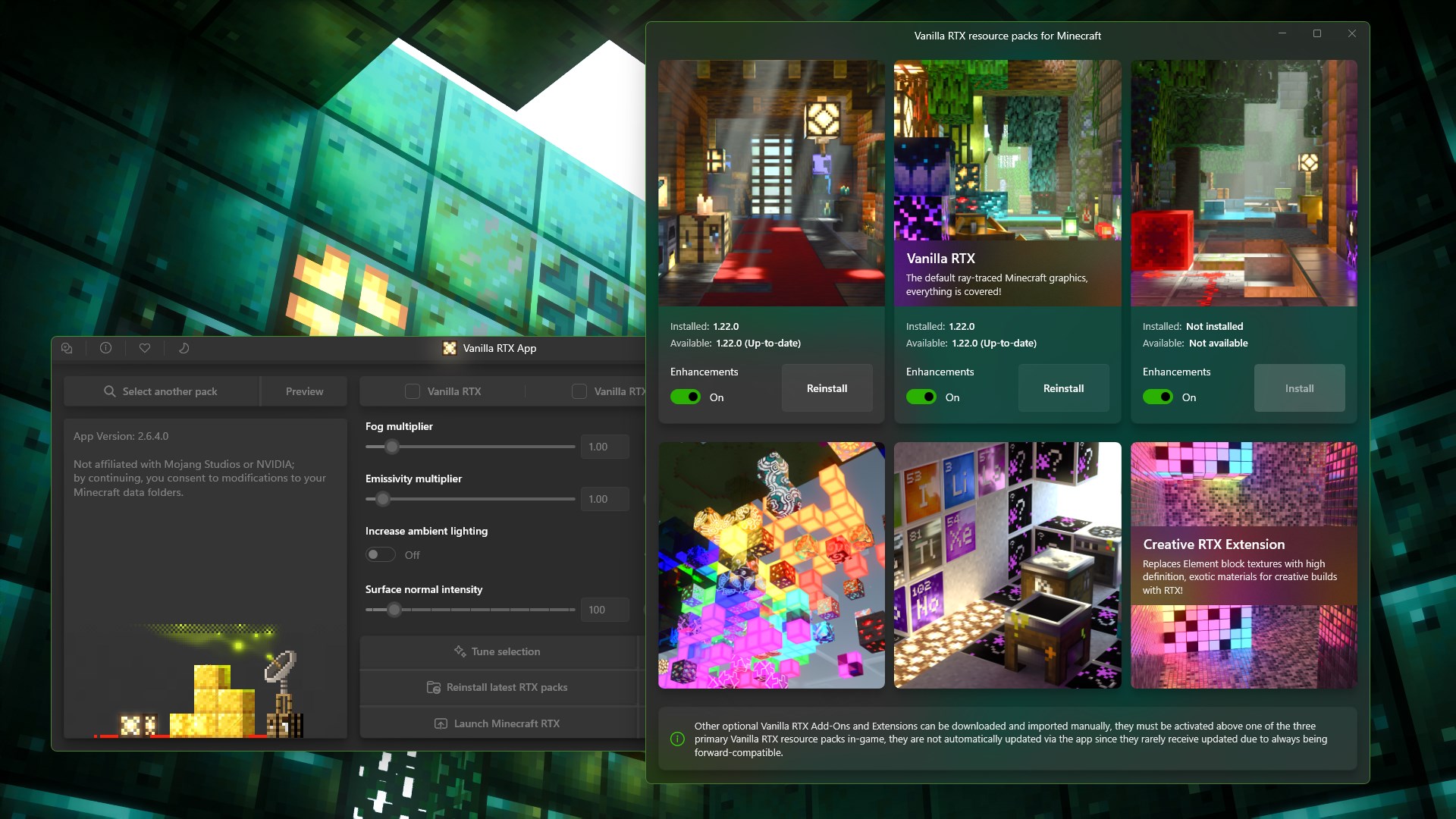
Task: Open the feedback chat icon in Vanilla RTX App
Action: click(x=67, y=348)
